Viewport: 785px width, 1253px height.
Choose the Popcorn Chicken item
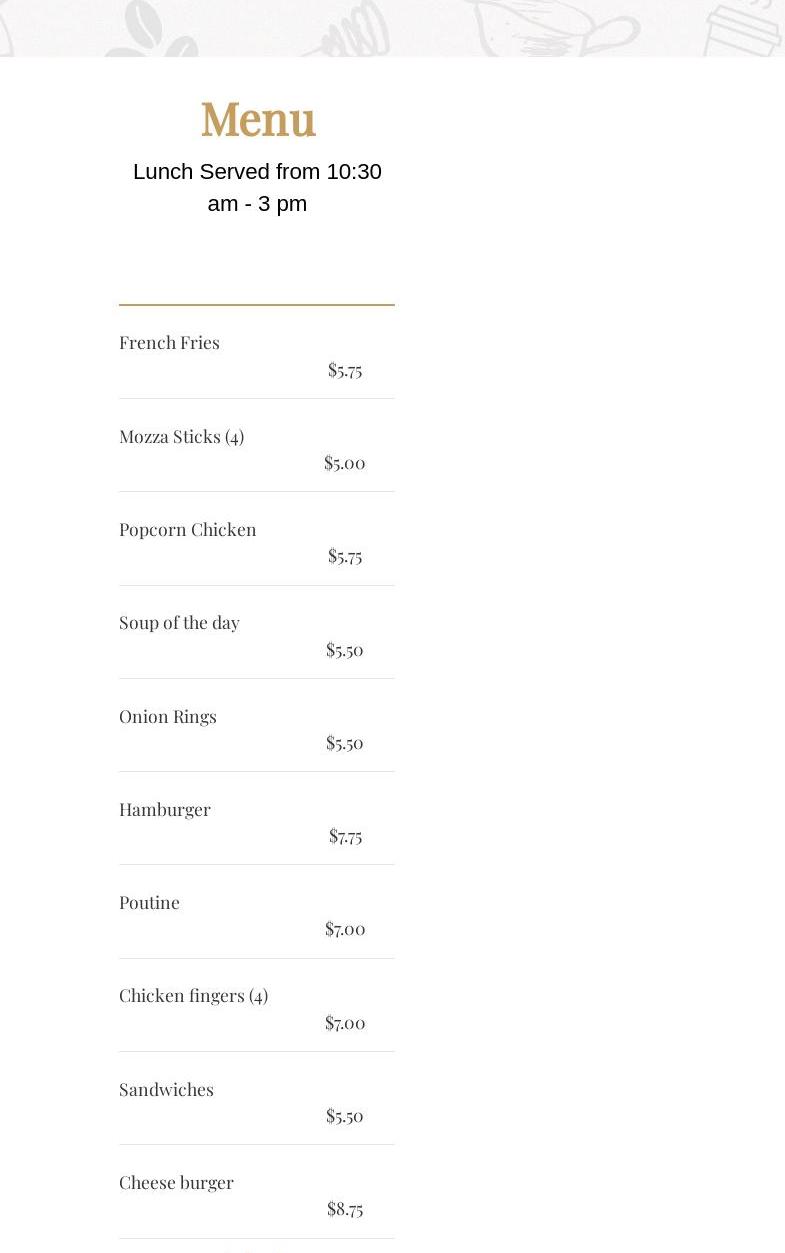[x=187, y=530]
